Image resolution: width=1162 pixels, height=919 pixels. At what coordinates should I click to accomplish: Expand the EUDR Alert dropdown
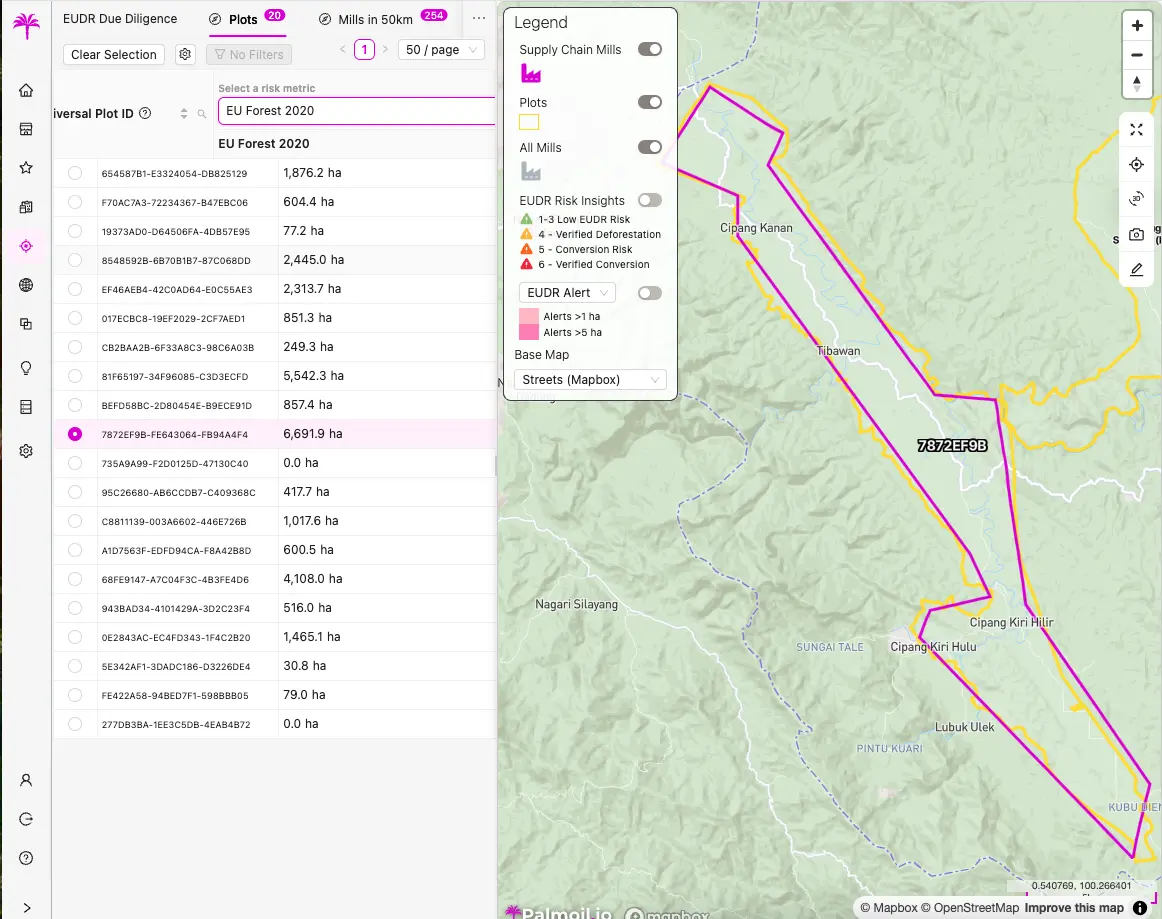pyautogui.click(x=566, y=293)
